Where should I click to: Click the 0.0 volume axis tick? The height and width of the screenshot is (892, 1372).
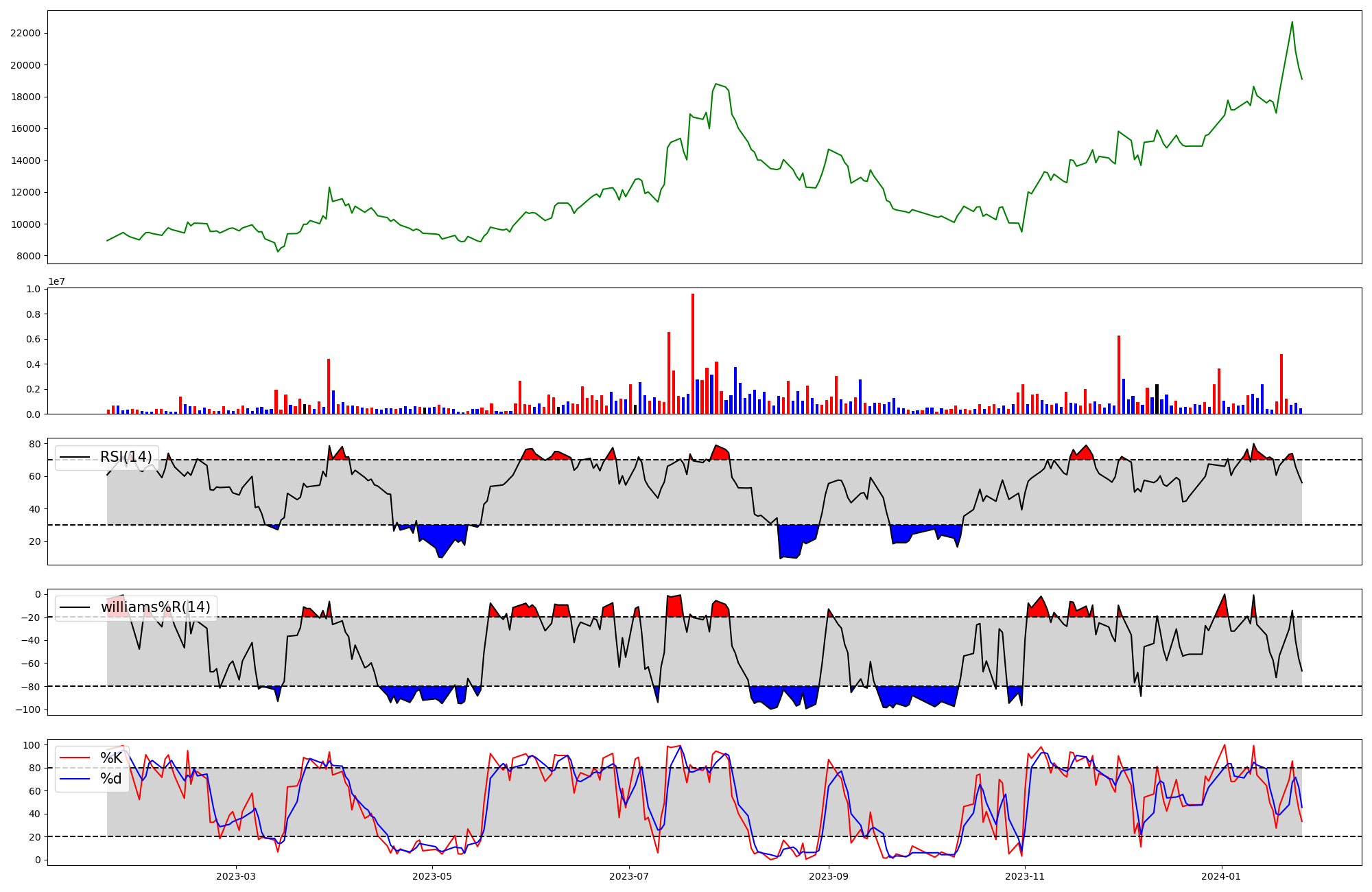pyautogui.click(x=34, y=414)
